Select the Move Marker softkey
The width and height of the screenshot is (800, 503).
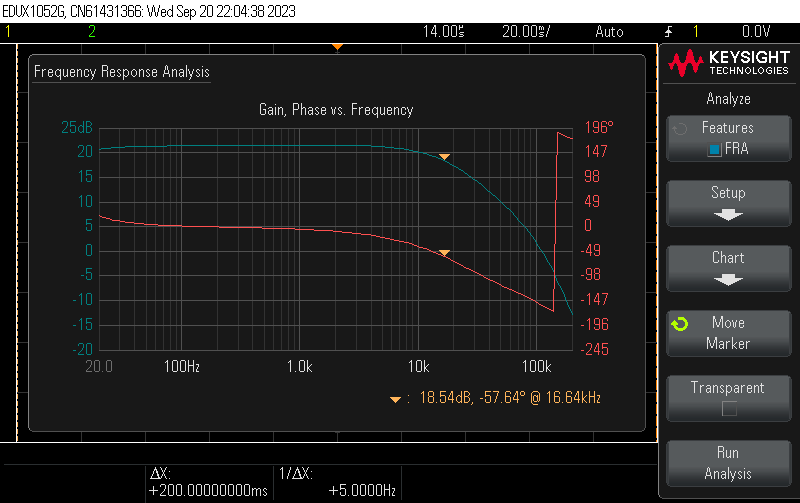coord(729,333)
